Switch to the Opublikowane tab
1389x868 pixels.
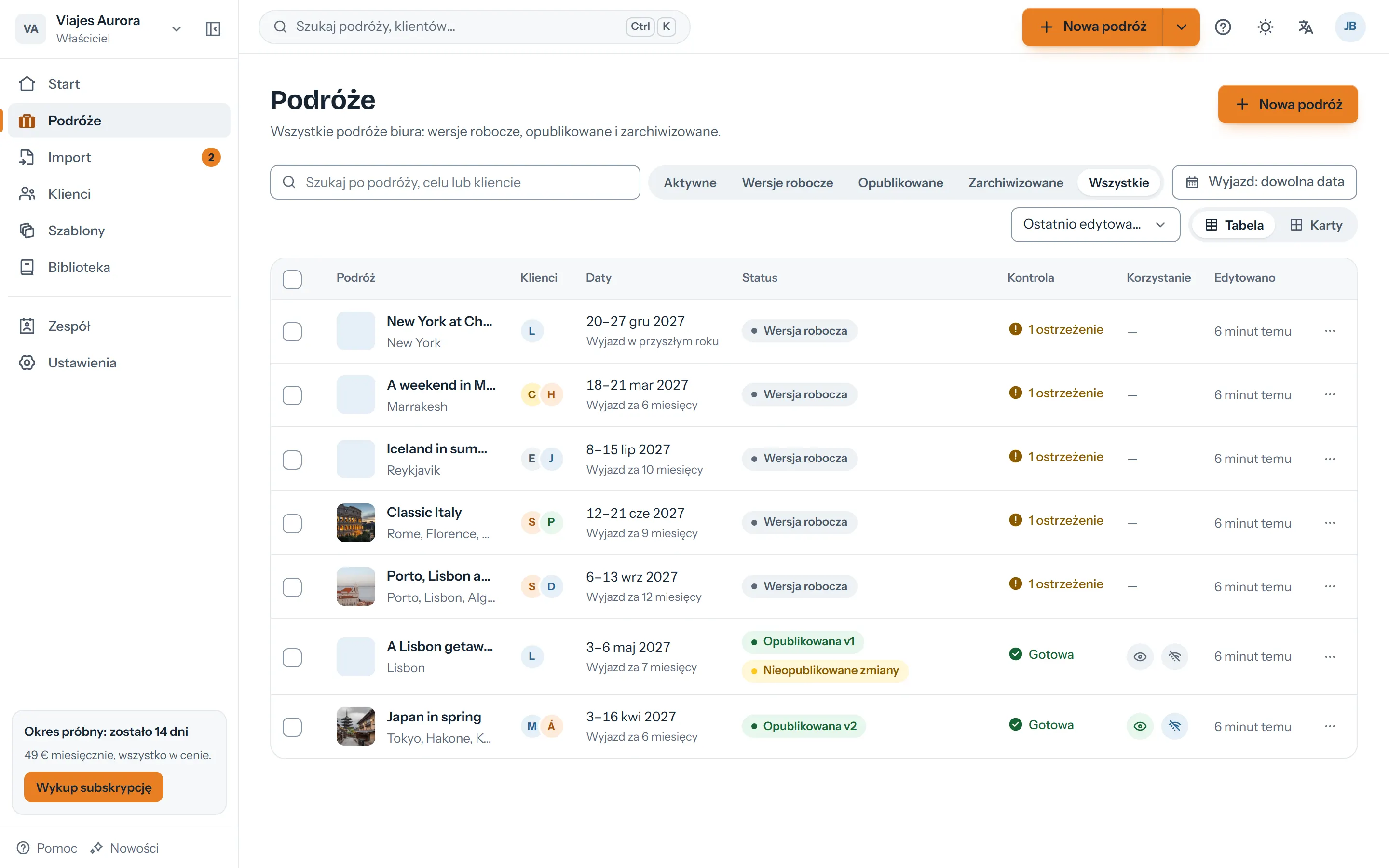900,183
